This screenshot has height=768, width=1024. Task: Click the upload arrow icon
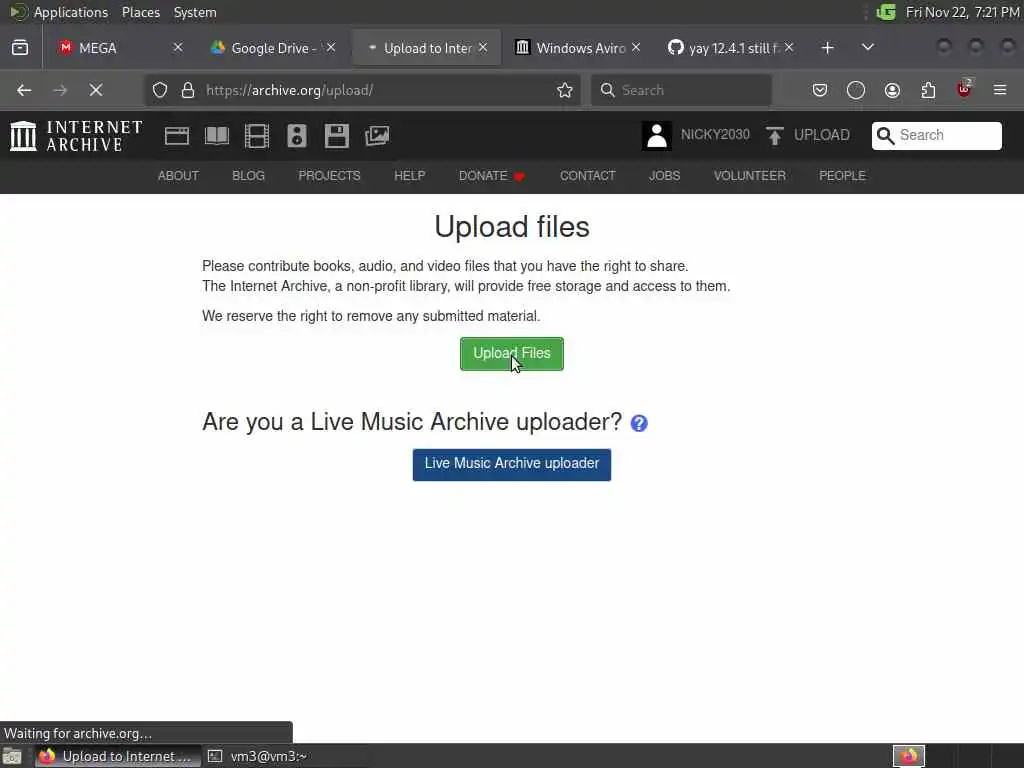click(775, 136)
